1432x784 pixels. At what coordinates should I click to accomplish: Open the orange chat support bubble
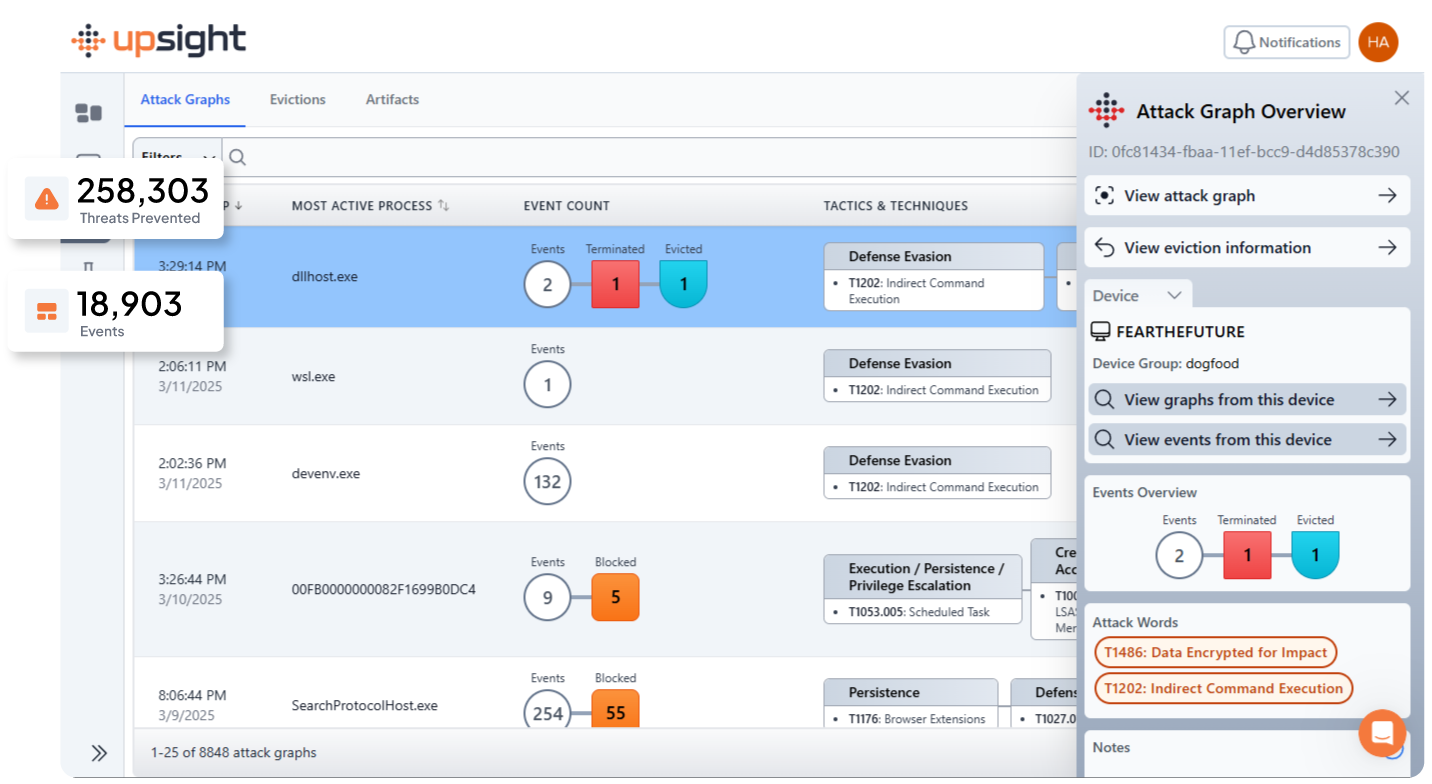tap(1382, 733)
